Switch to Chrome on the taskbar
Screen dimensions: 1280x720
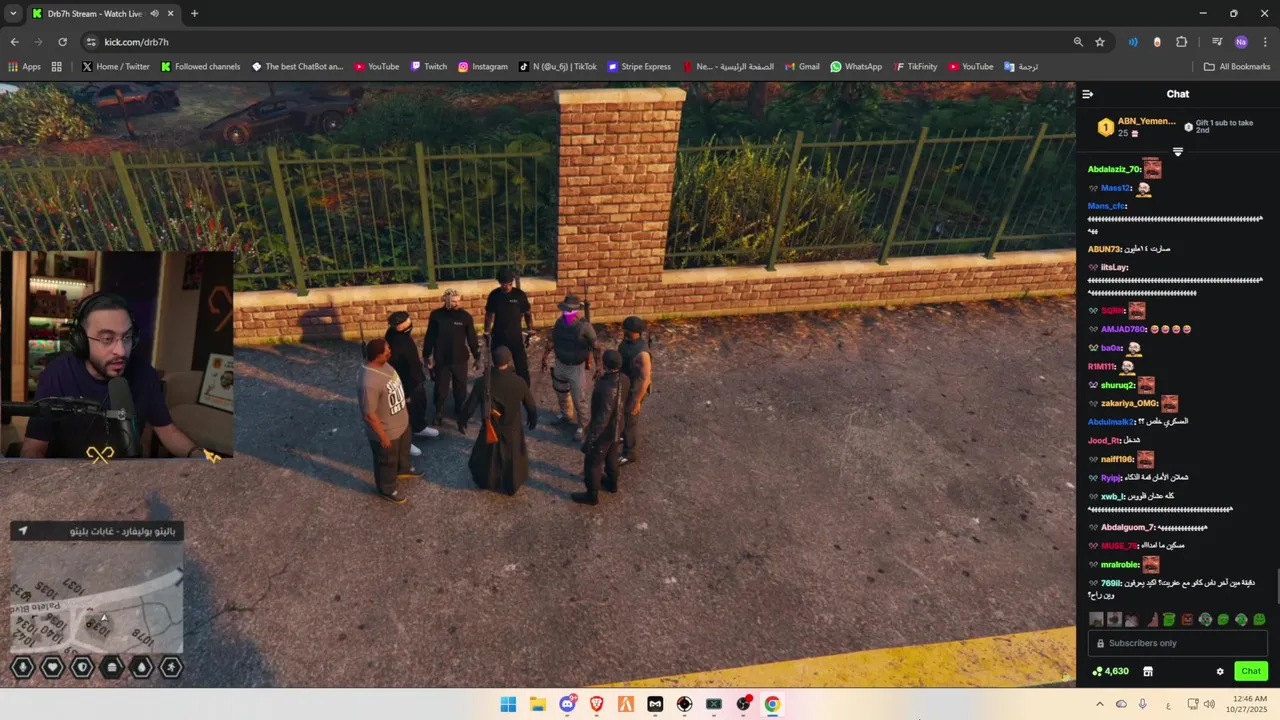point(772,704)
